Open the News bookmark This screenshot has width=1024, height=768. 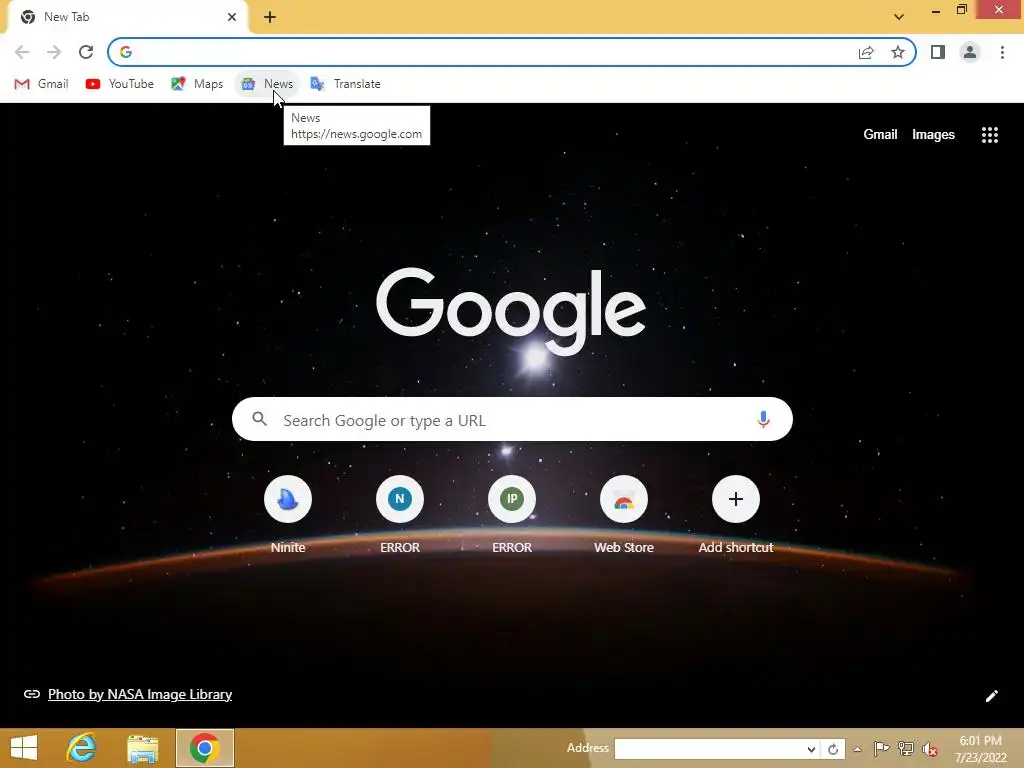coord(267,84)
